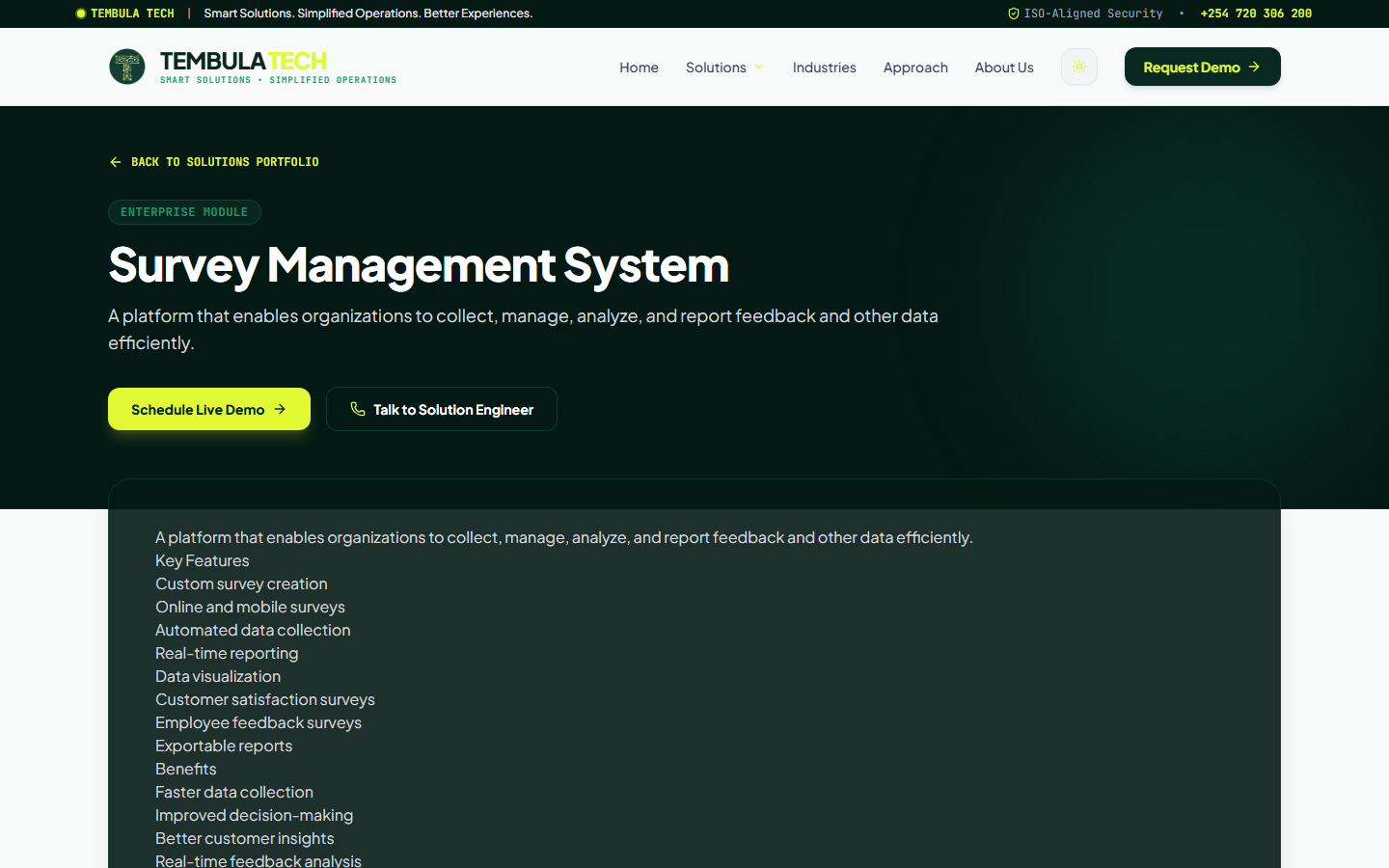Click the Tembula Tech circular logo icon
The height and width of the screenshot is (868, 1389).
click(x=127, y=67)
